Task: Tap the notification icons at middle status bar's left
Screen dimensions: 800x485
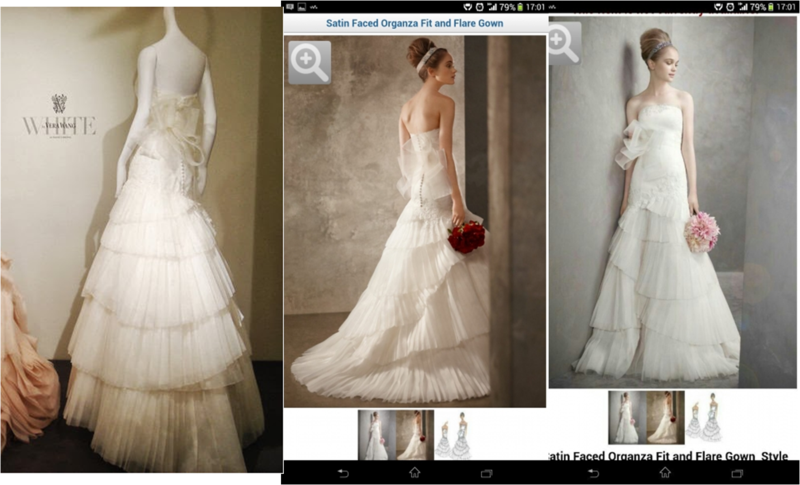Action: pyautogui.click(x=296, y=7)
